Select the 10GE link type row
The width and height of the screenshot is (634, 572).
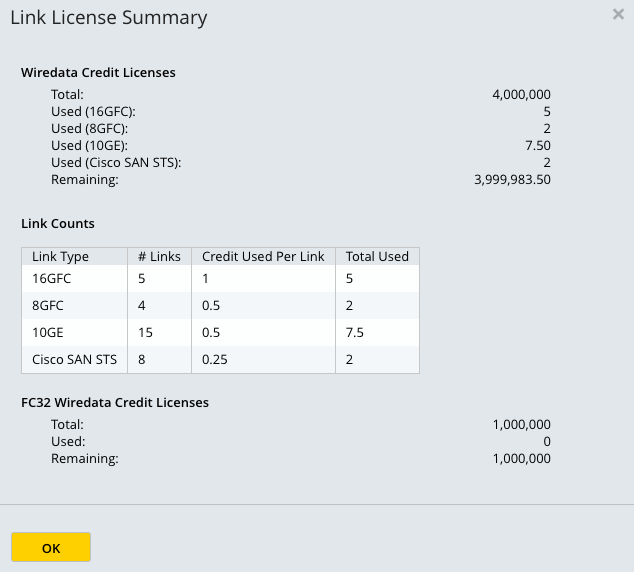[220, 333]
